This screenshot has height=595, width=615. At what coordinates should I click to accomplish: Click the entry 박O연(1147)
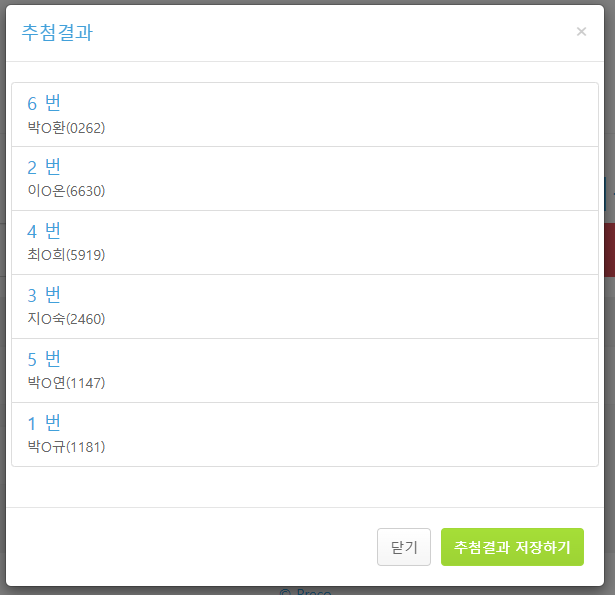[66, 383]
